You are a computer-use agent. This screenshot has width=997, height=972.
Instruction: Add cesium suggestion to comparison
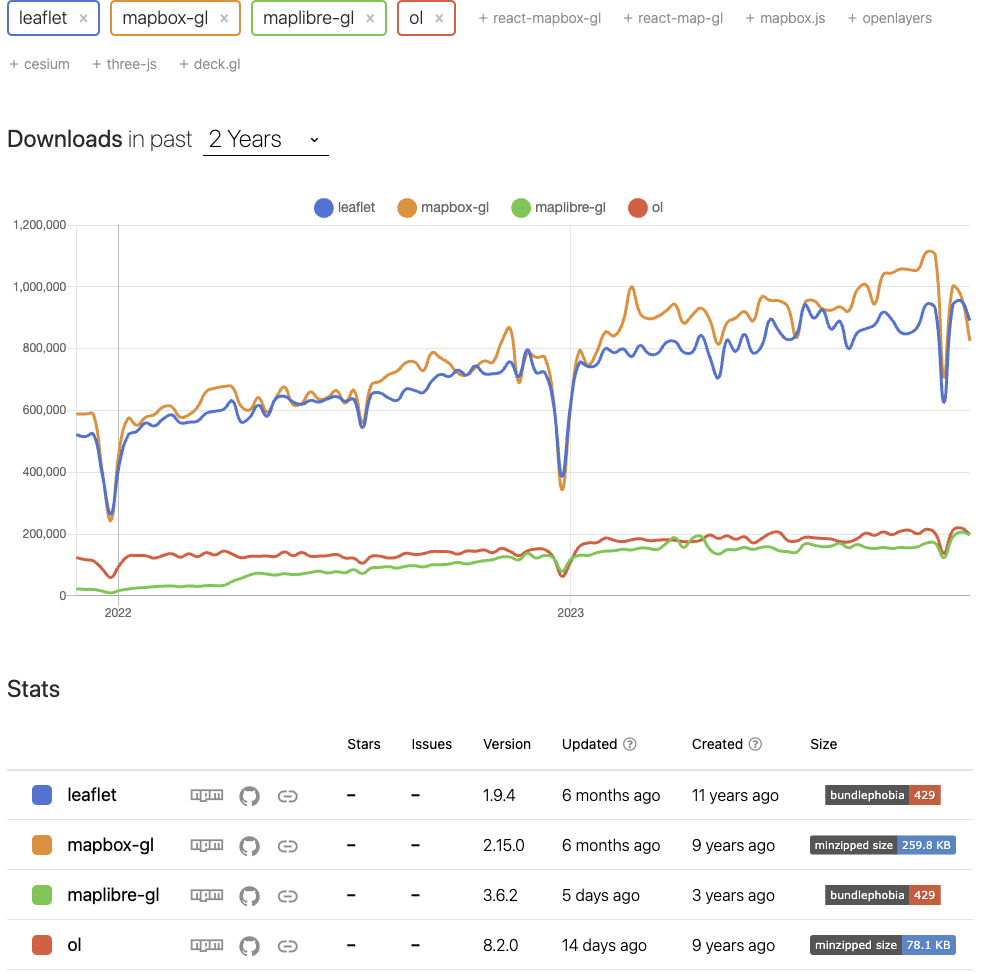pyautogui.click(x=39, y=64)
